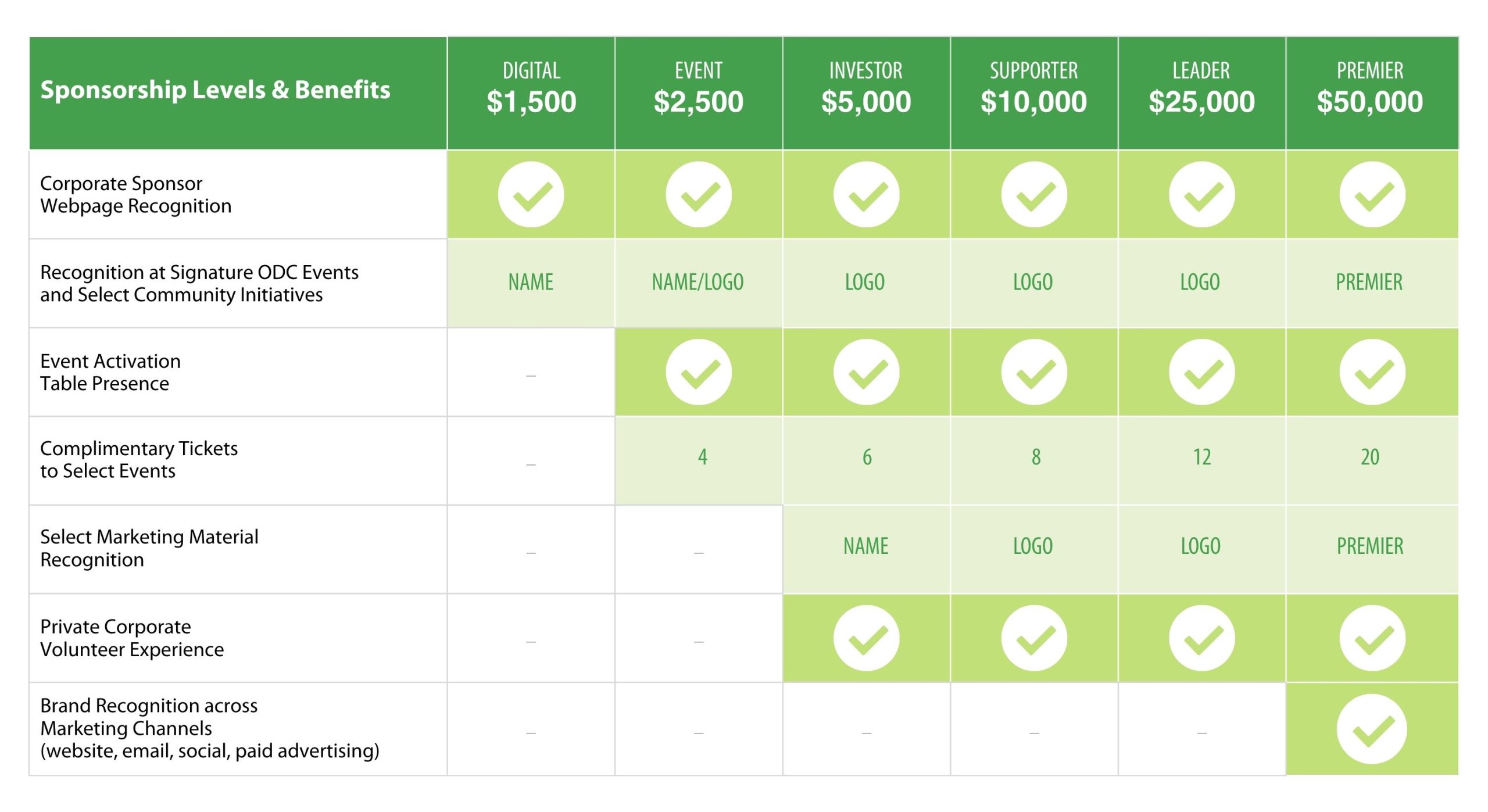Click Event Activation Table Presence label
Viewport: 1488px width, 812px height.
(x=110, y=372)
